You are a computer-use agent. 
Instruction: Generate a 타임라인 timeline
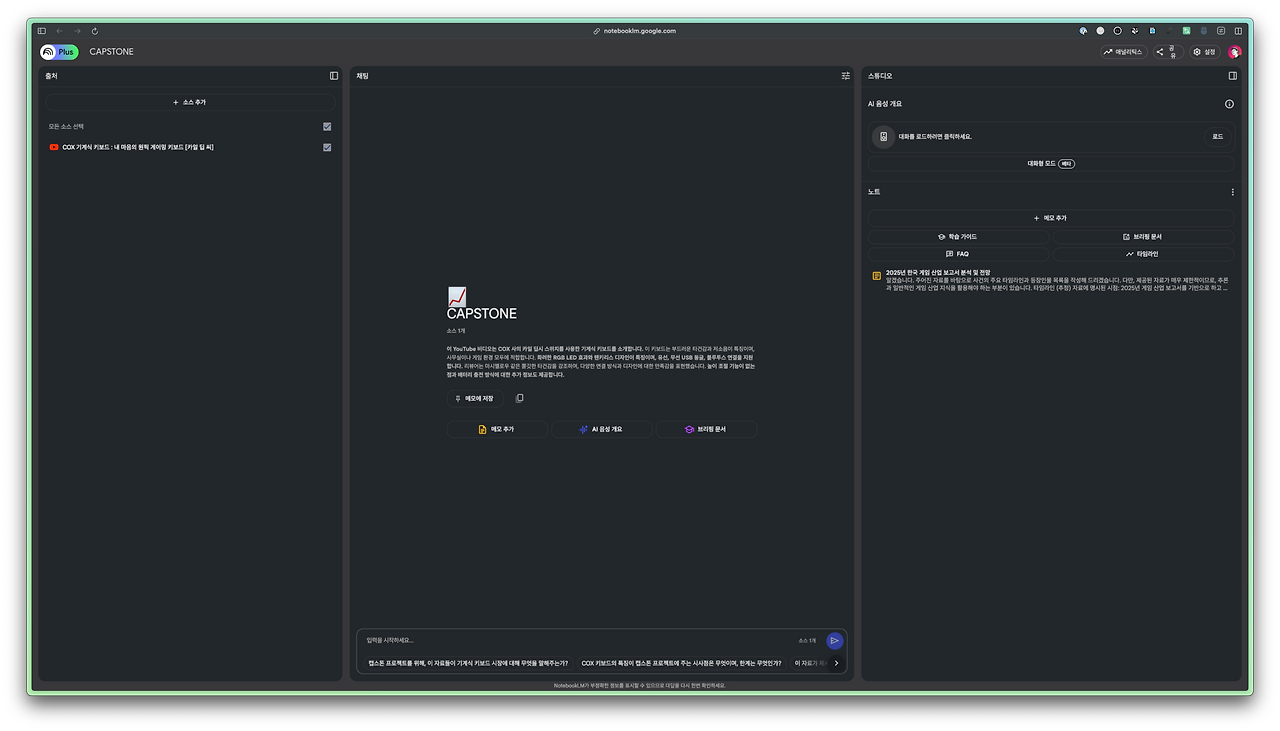(x=1143, y=254)
